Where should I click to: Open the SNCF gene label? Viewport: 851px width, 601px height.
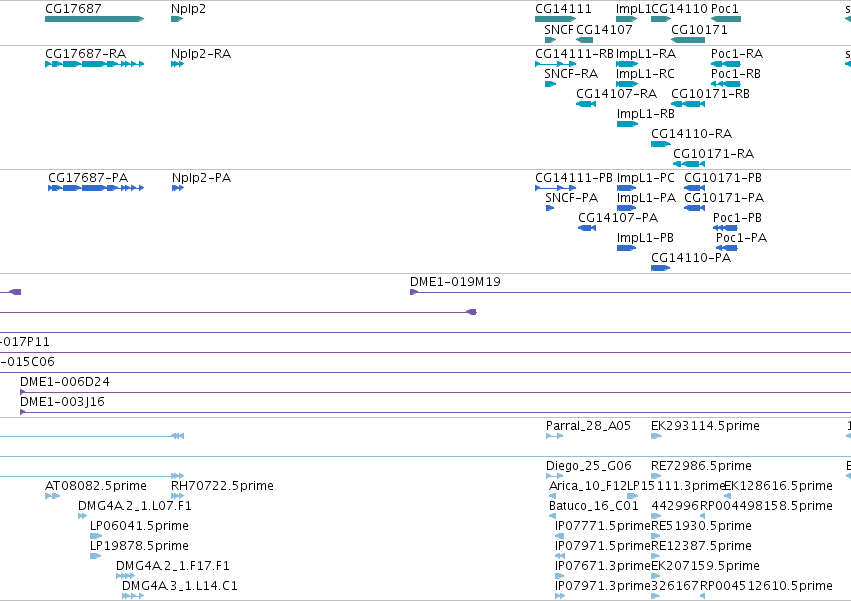click(558, 29)
